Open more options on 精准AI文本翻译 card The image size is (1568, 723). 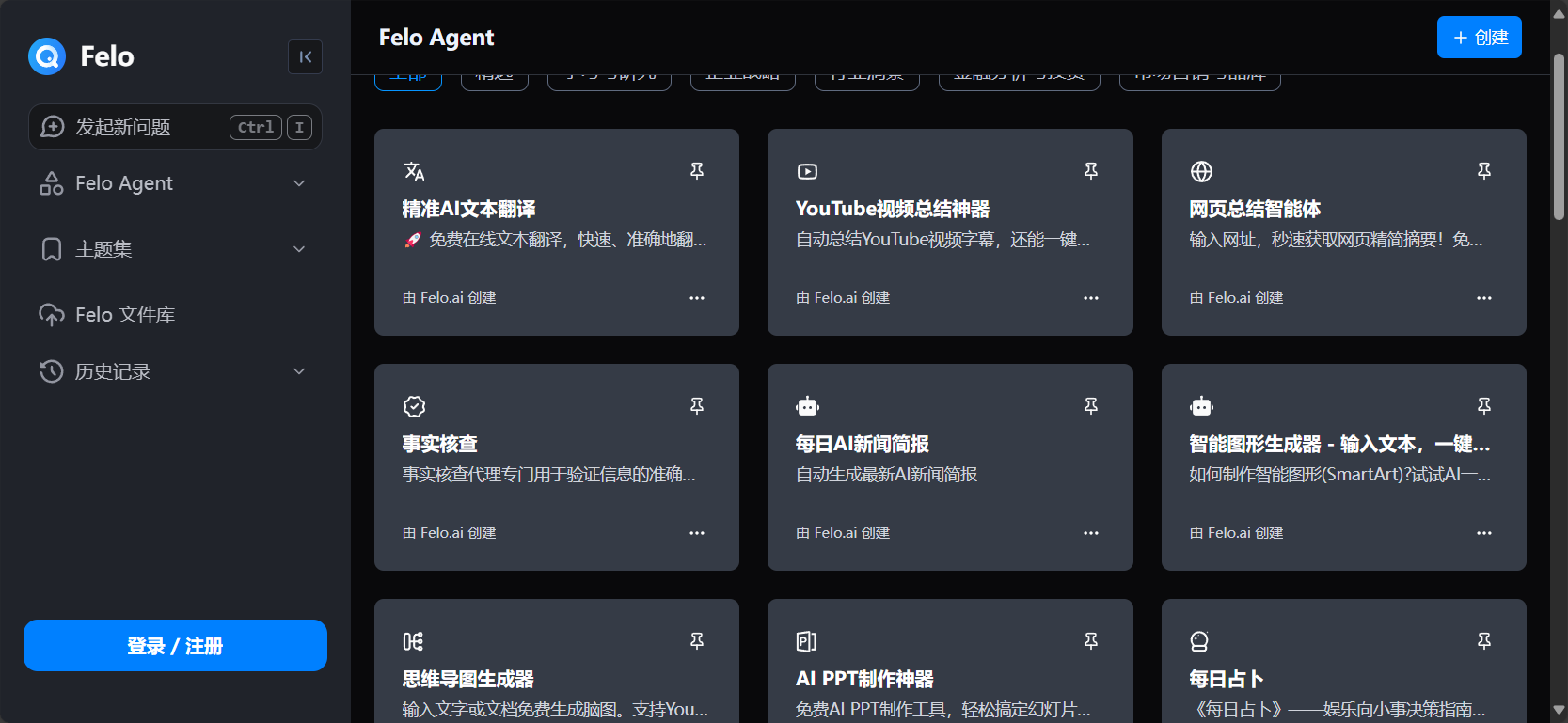[697, 298]
